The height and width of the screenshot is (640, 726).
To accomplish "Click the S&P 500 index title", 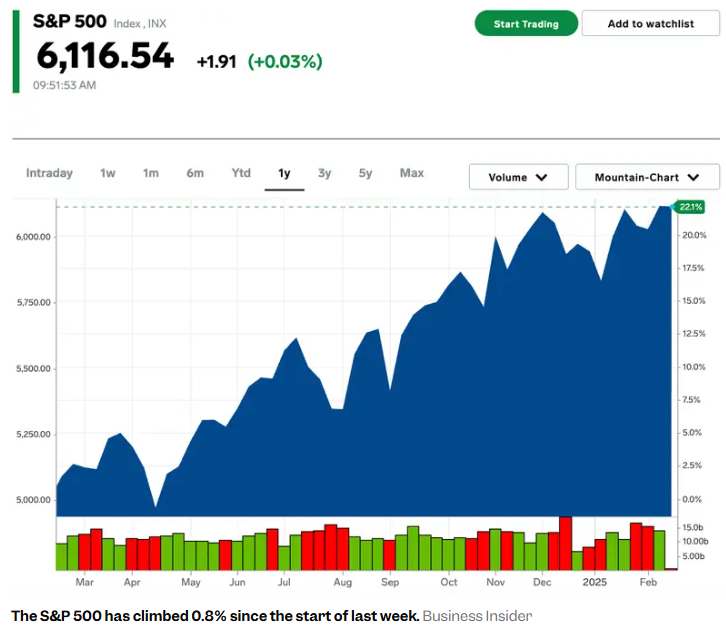I will pyautogui.click(x=62, y=21).
